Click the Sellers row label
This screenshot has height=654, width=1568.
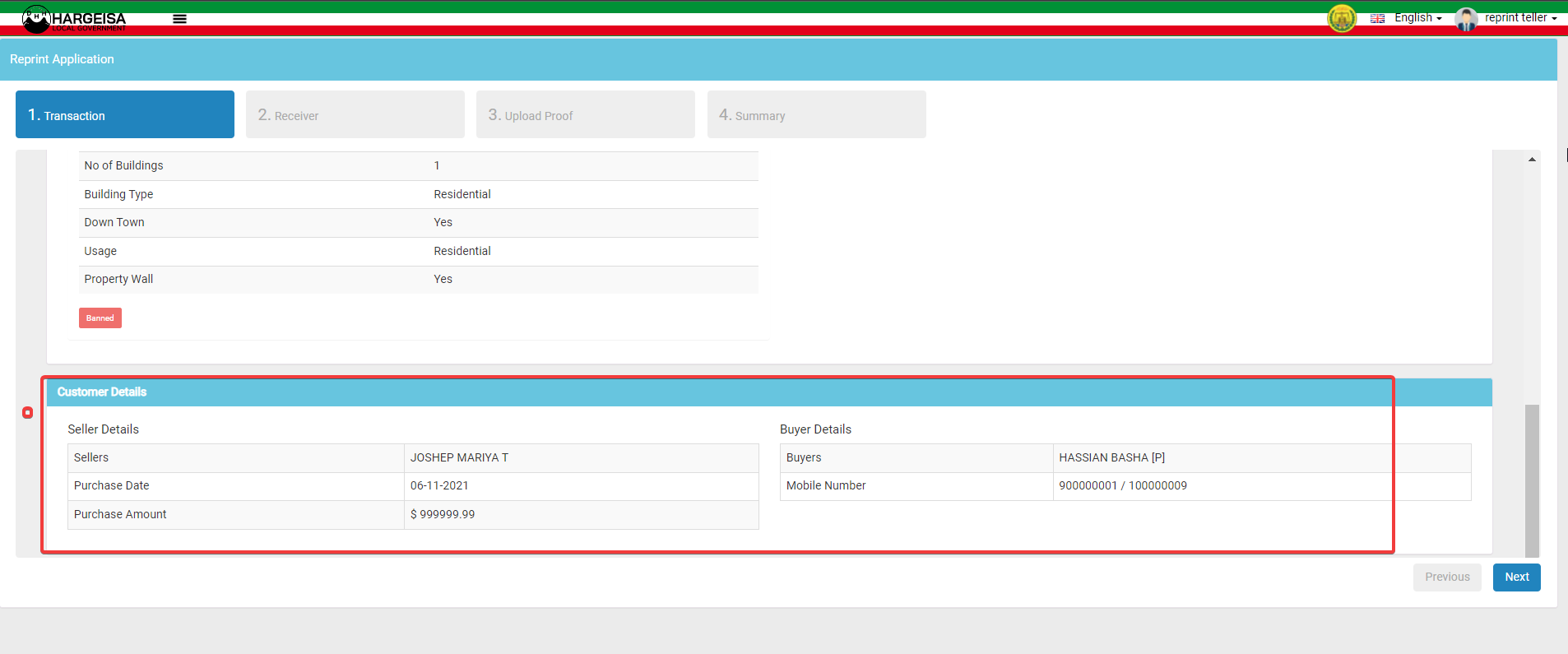click(91, 457)
